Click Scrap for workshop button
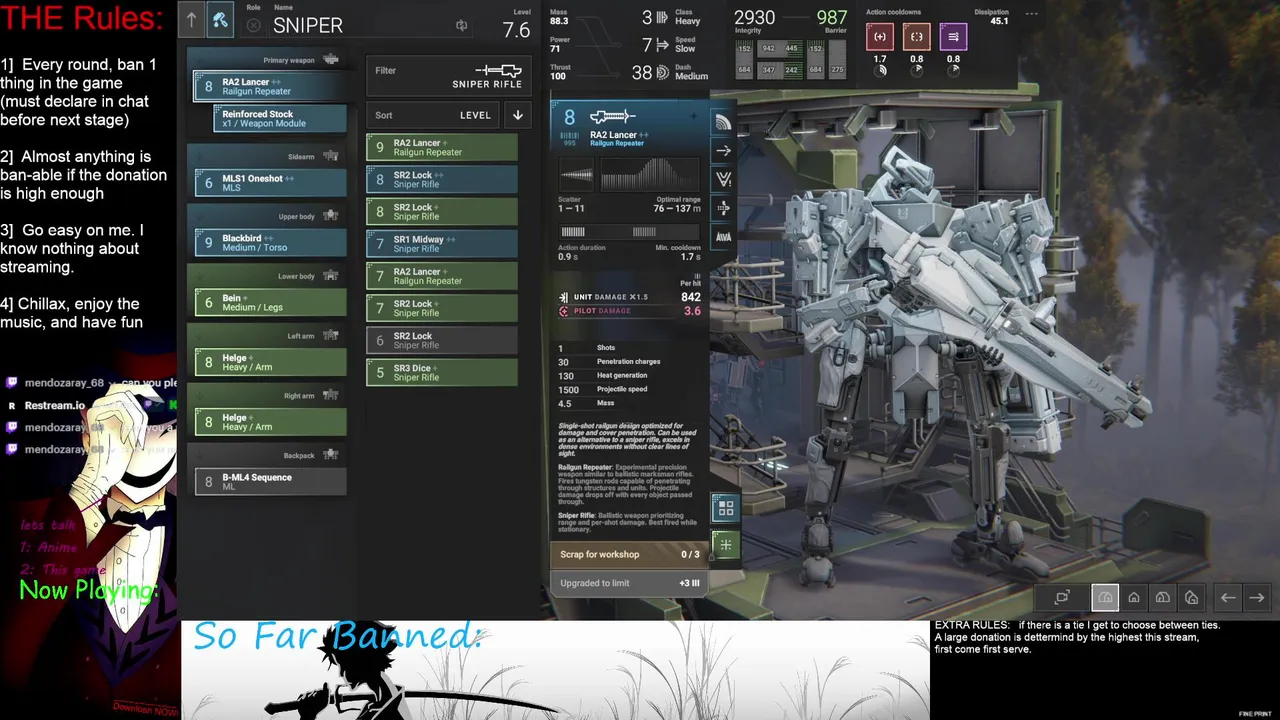 tap(629, 554)
